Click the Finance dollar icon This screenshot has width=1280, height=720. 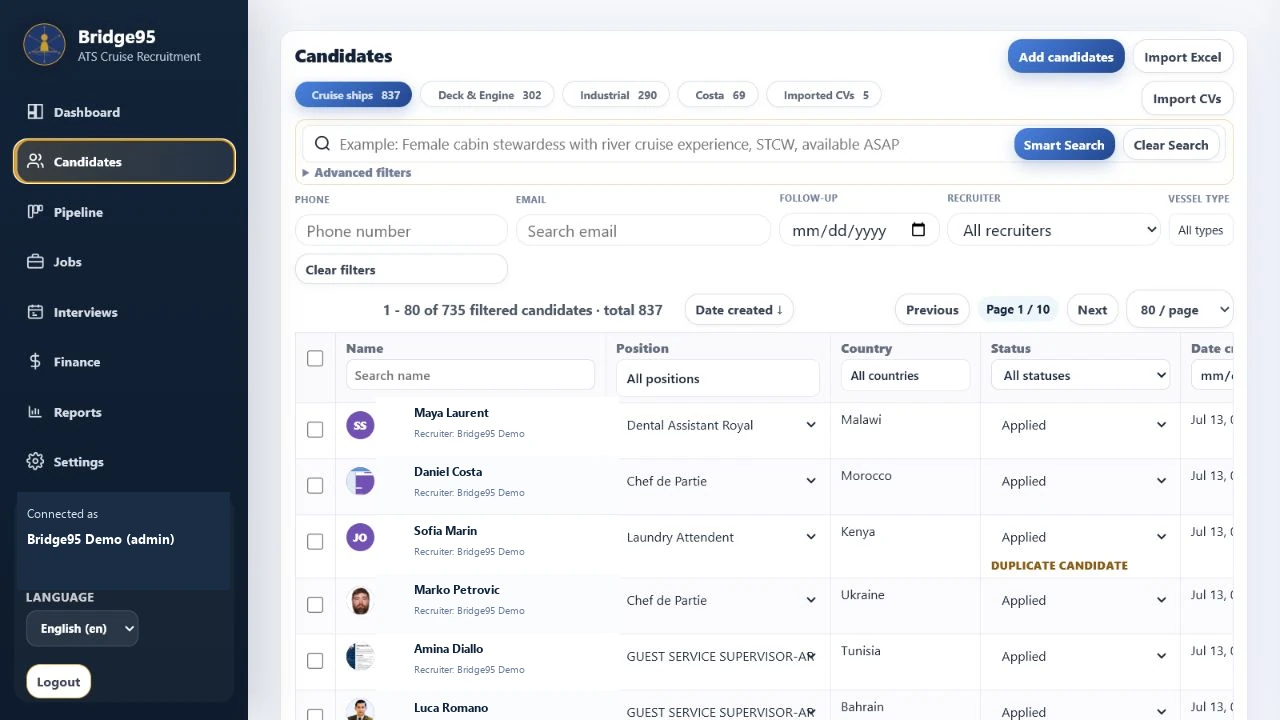coord(35,362)
